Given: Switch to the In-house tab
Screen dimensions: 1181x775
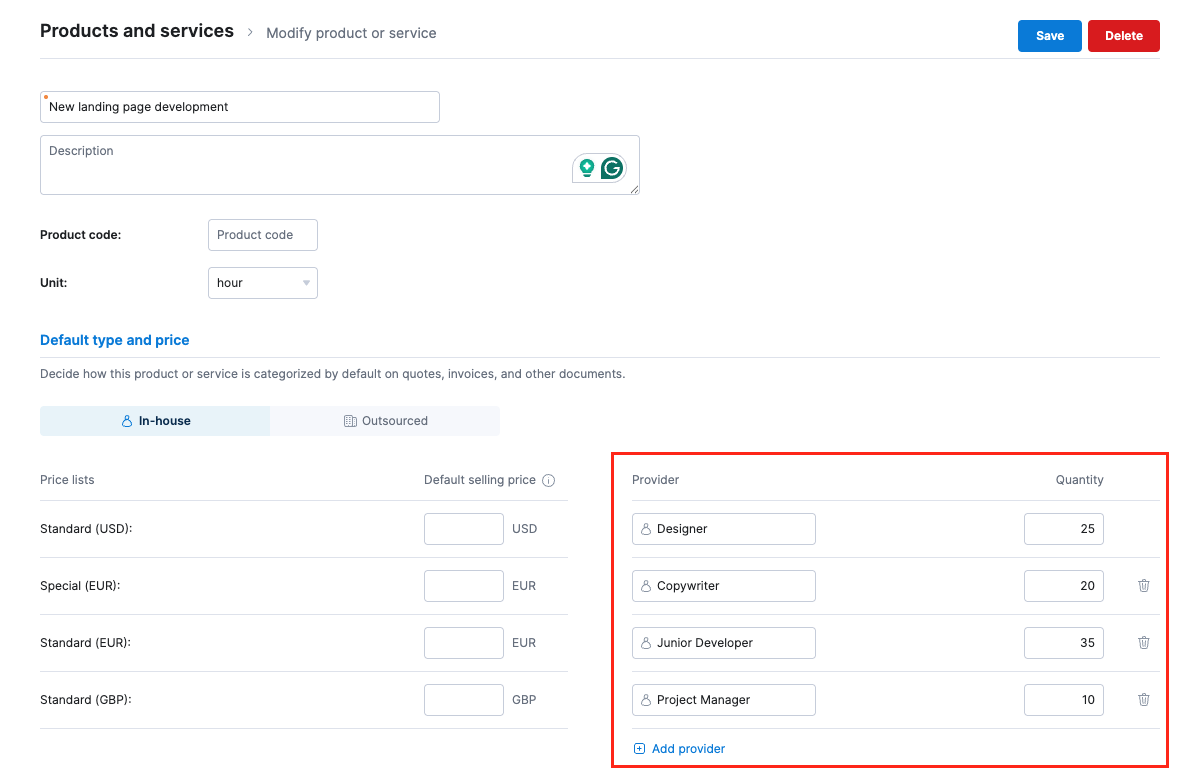Looking at the screenshot, I should pyautogui.click(x=155, y=421).
